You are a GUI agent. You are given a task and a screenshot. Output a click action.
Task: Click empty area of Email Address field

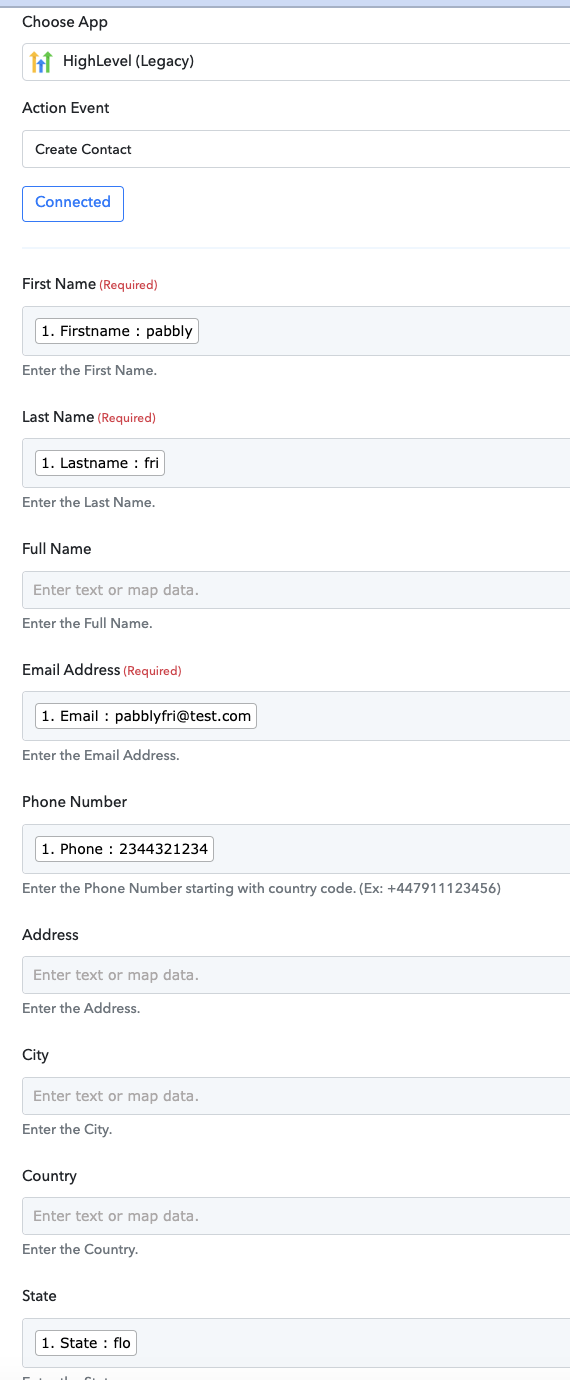pos(414,716)
